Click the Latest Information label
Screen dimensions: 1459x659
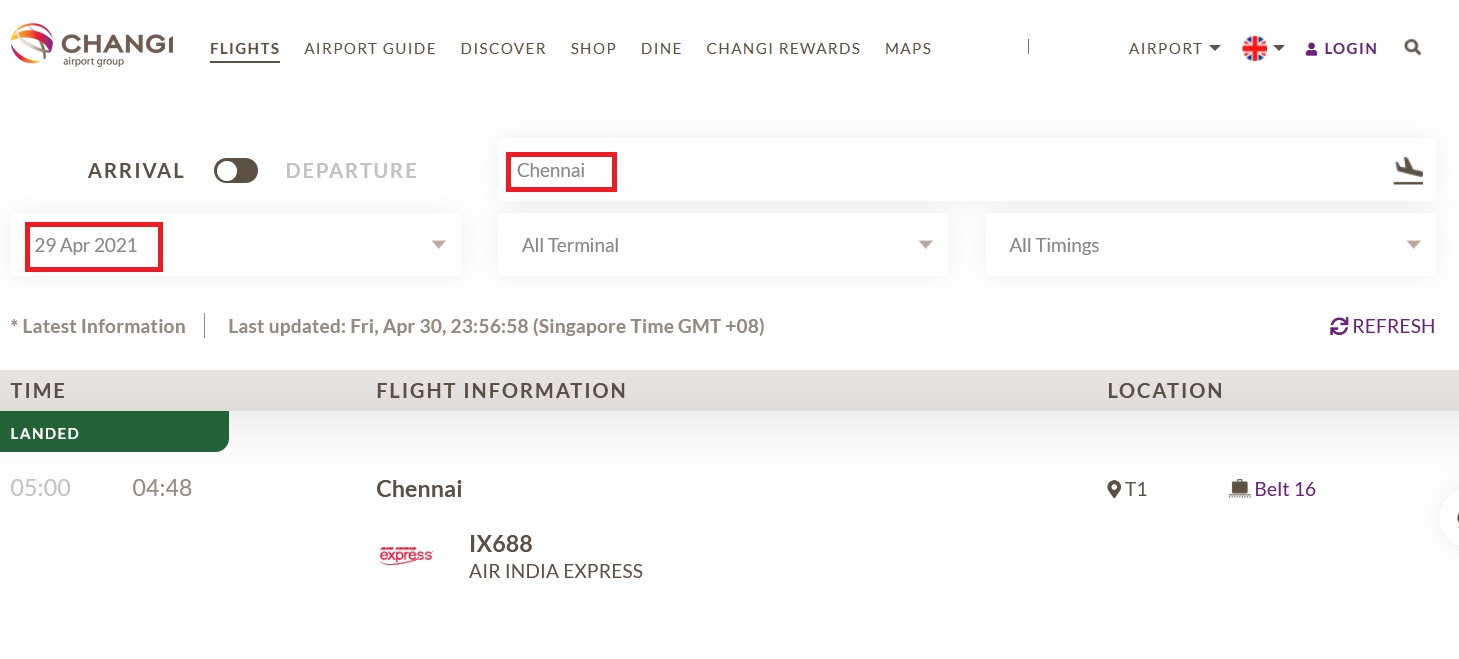(x=98, y=326)
